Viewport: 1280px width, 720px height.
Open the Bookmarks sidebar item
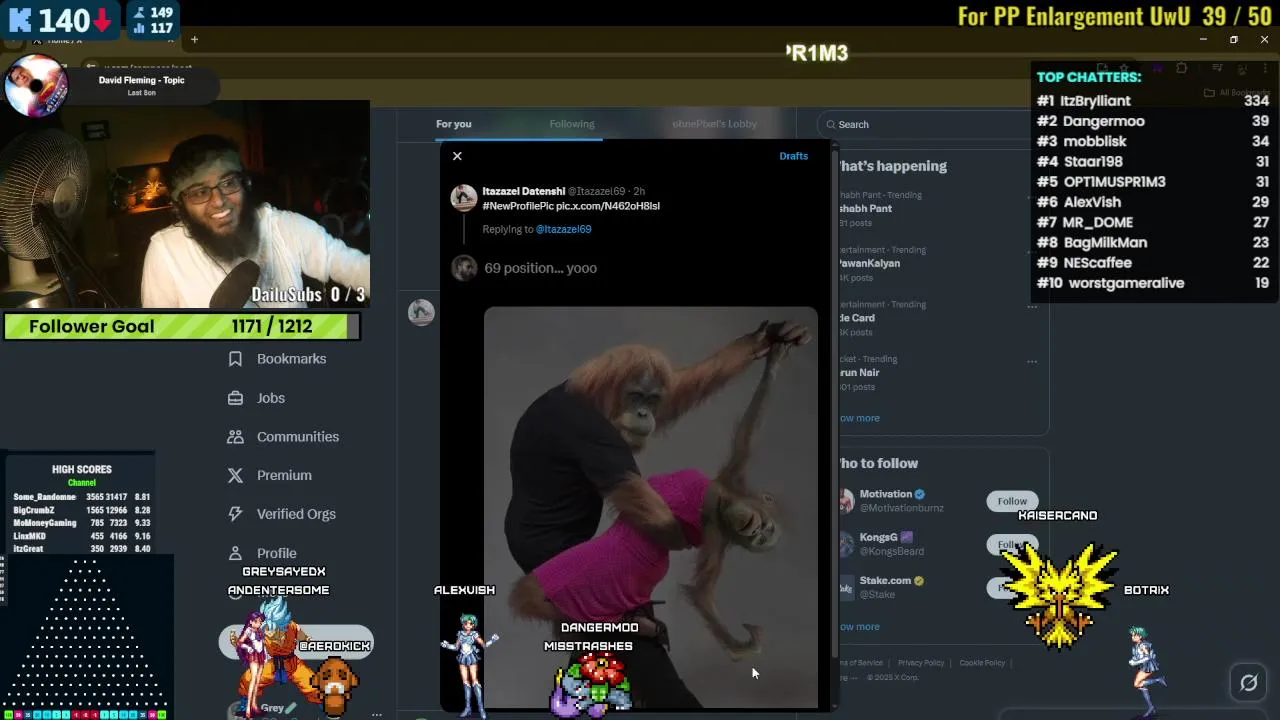pyautogui.click(x=277, y=359)
